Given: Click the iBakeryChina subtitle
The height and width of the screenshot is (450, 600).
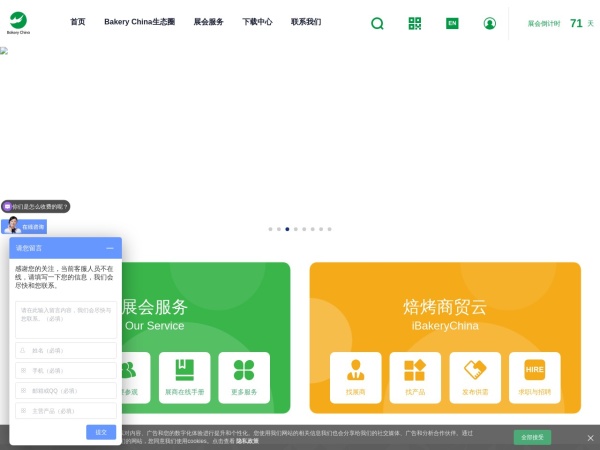Looking at the screenshot, I should tap(445, 326).
